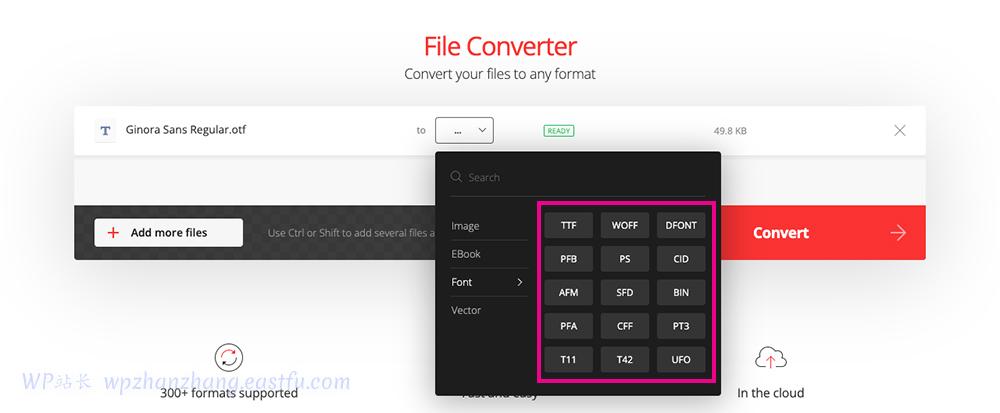Screen dimensions: 1000x413
Task: Choose UFO output format
Action: [681, 359]
